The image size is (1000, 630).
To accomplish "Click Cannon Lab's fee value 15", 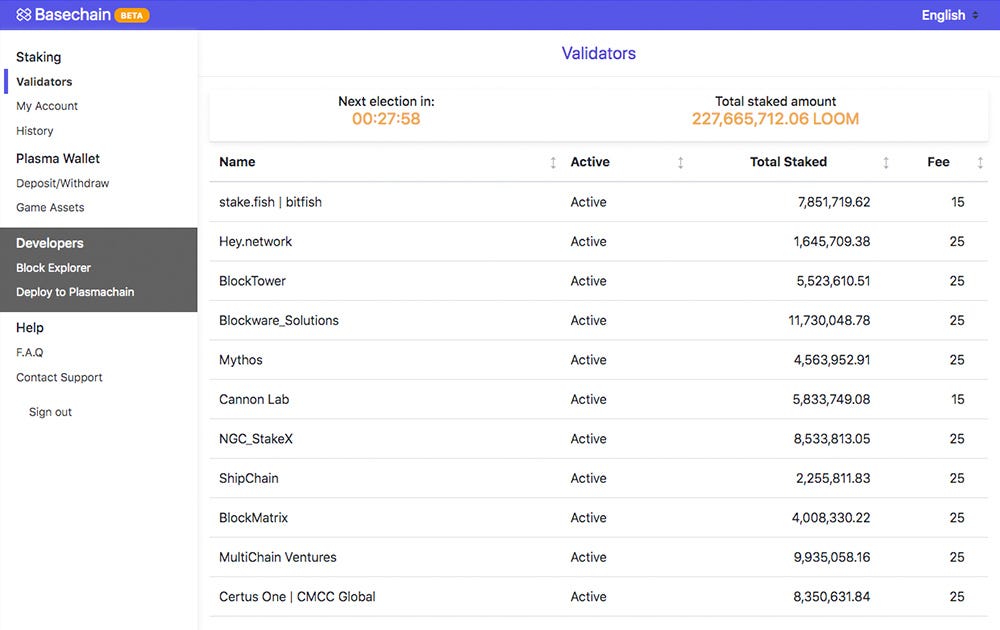I will coord(957,400).
